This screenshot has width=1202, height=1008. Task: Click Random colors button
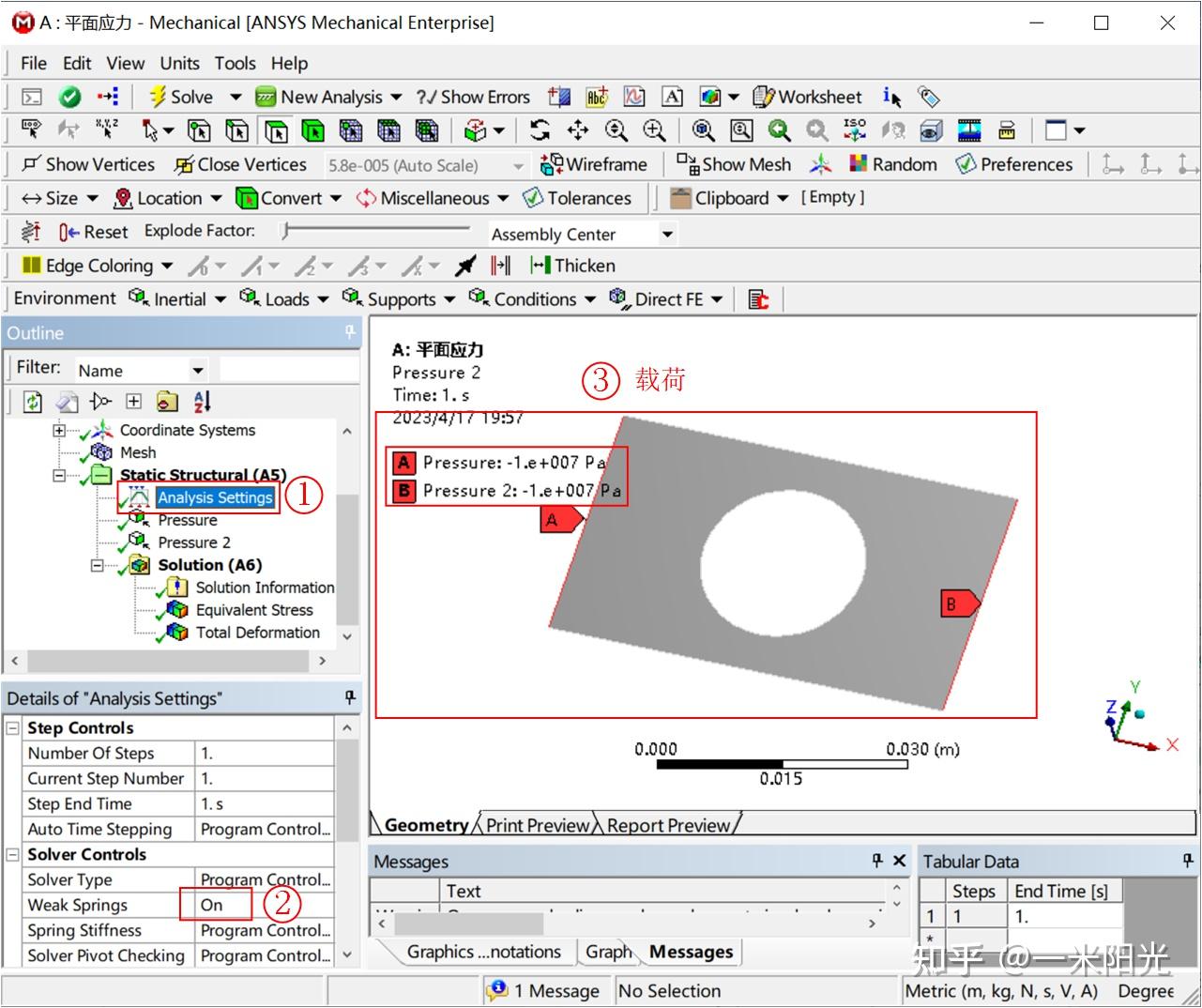[x=893, y=164]
